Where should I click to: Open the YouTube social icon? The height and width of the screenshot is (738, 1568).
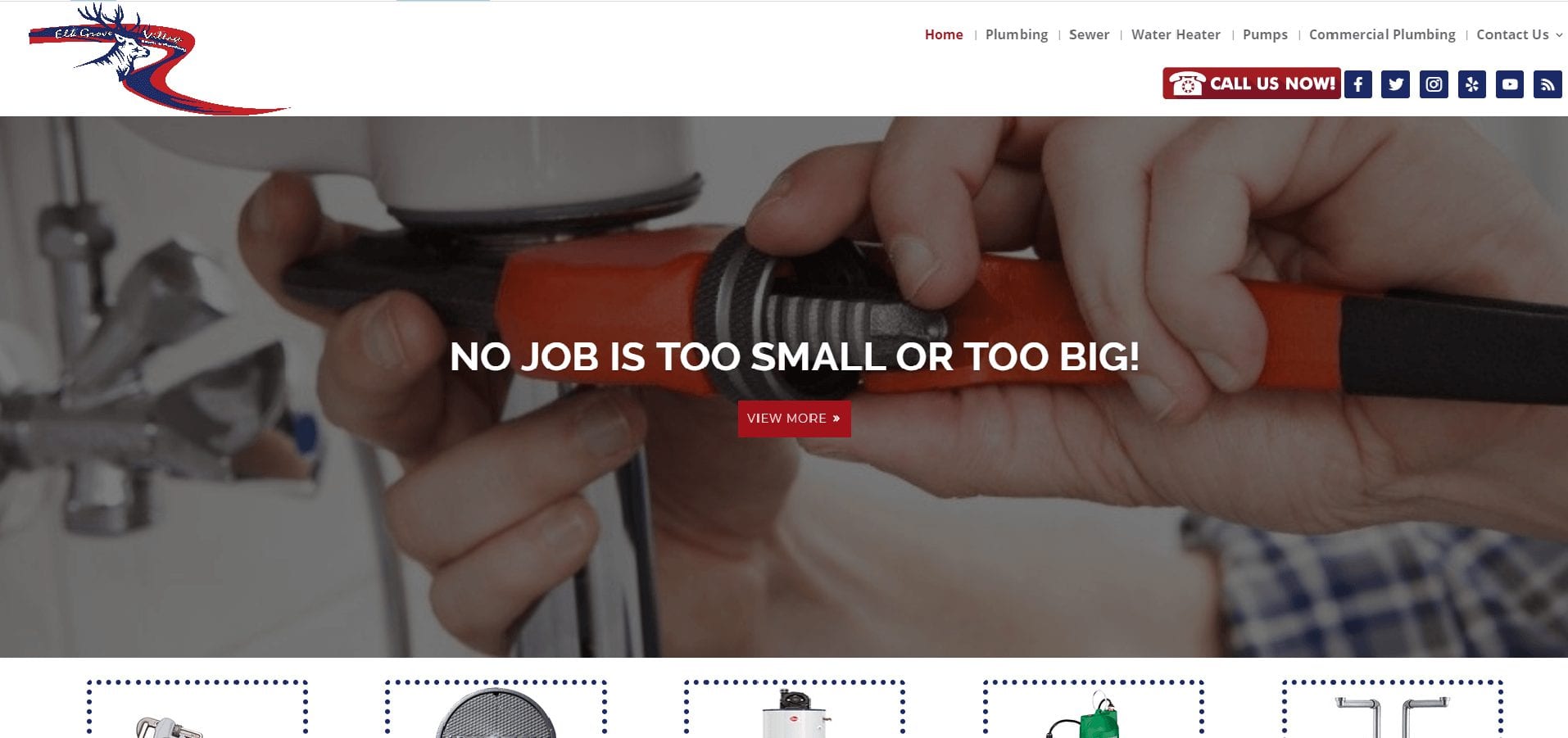(x=1509, y=84)
